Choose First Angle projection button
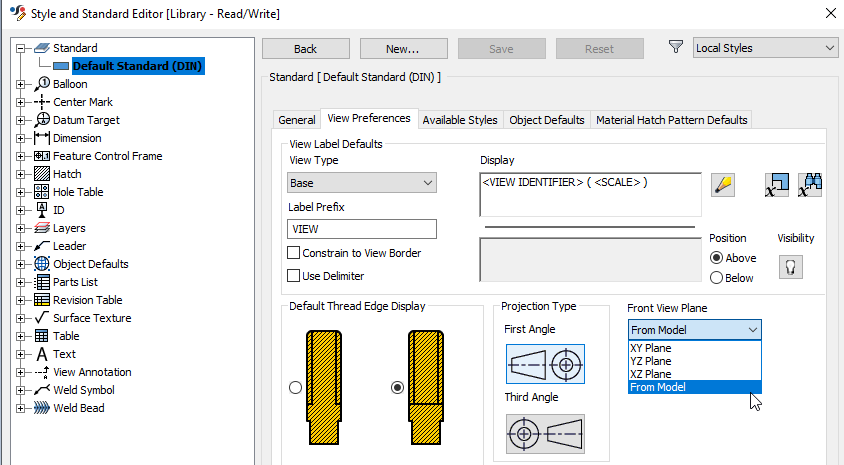The width and height of the screenshot is (844, 465). coord(545,364)
